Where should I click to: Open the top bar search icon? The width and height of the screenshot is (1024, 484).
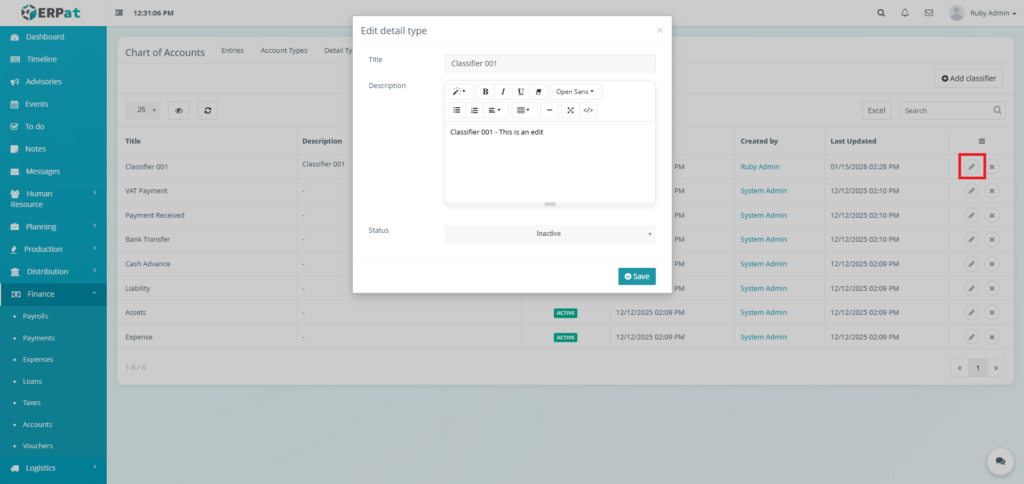[x=881, y=13]
